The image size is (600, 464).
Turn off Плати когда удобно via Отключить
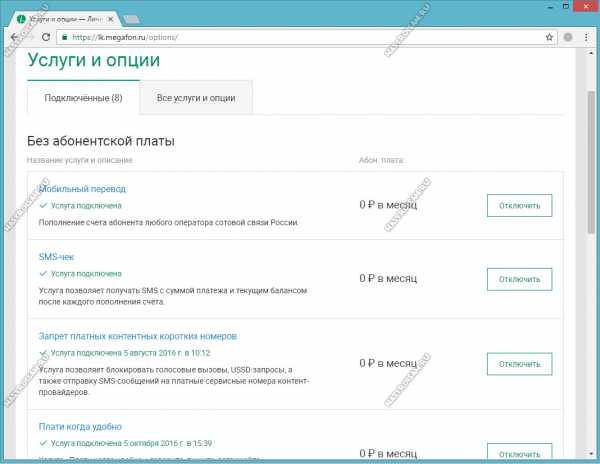pyautogui.click(x=519, y=448)
